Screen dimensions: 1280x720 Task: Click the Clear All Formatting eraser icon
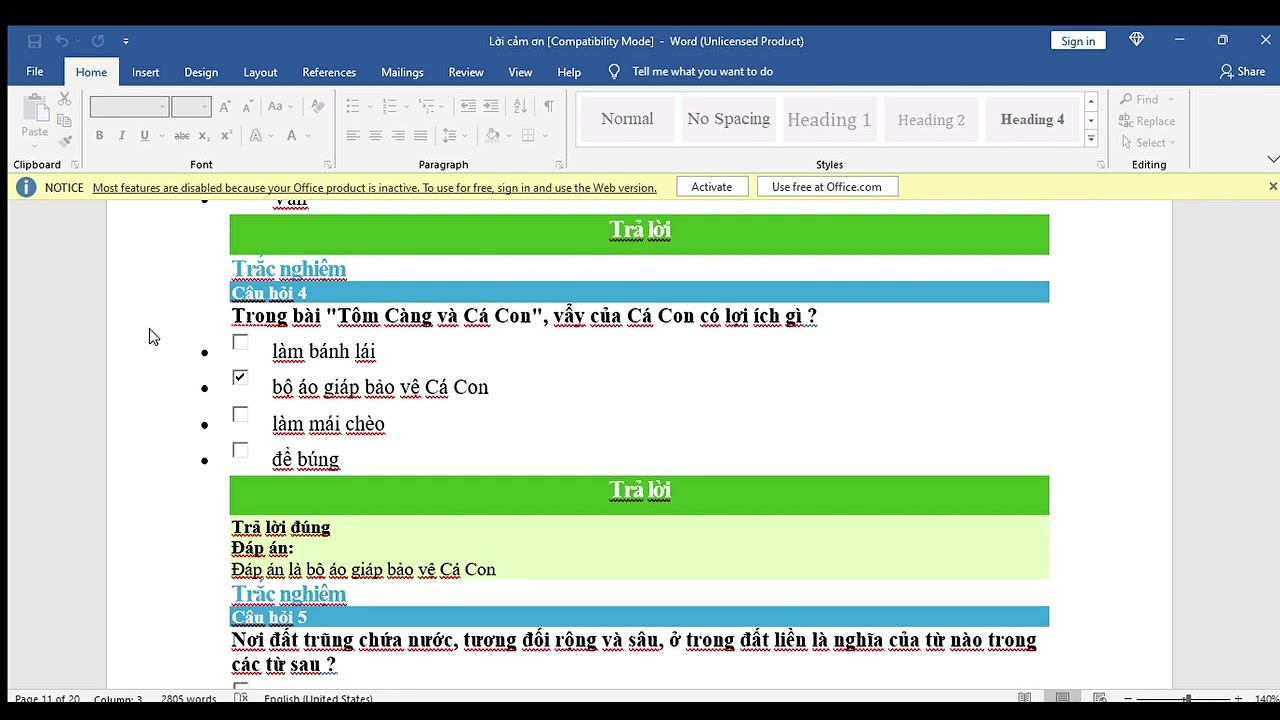pos(318,106)
